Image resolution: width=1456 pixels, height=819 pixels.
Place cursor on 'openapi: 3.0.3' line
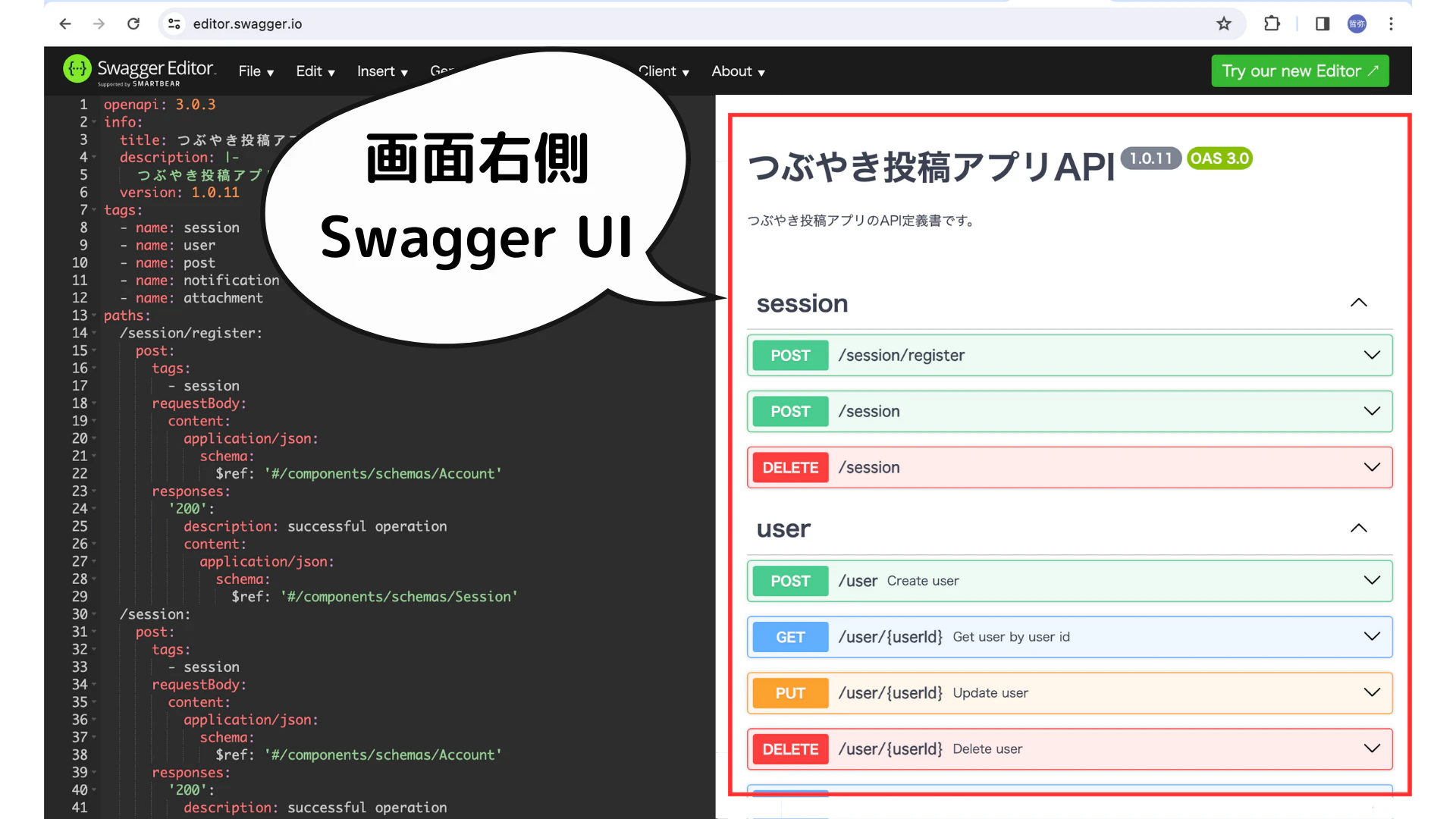[159, 105]
